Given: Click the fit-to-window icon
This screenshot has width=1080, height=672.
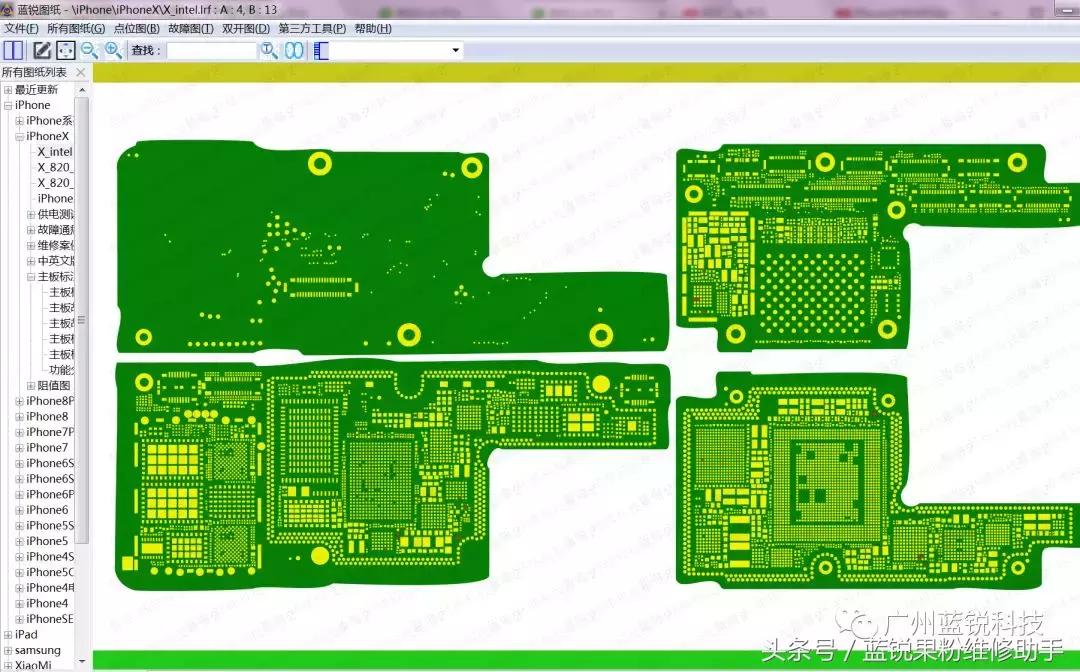Looking at the screenshot, I should click(65, 50).
